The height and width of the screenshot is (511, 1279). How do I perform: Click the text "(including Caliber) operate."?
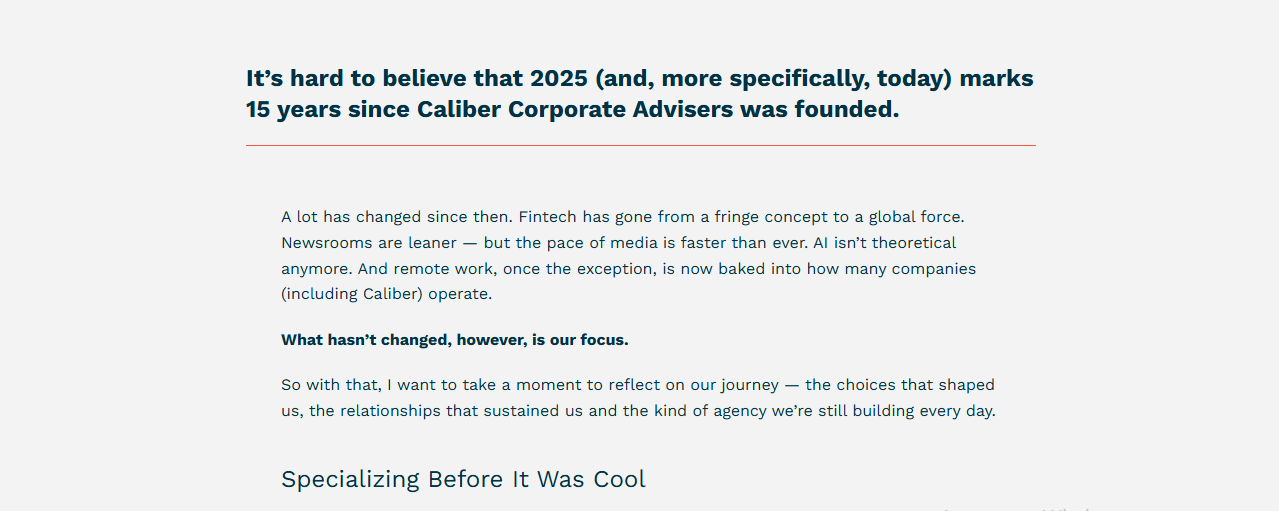point(387,295)
